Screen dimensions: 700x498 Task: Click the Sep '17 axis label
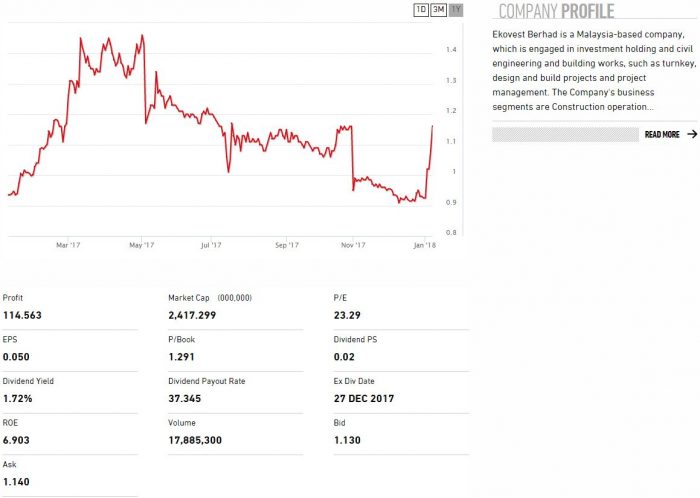(x=287, y=244)
